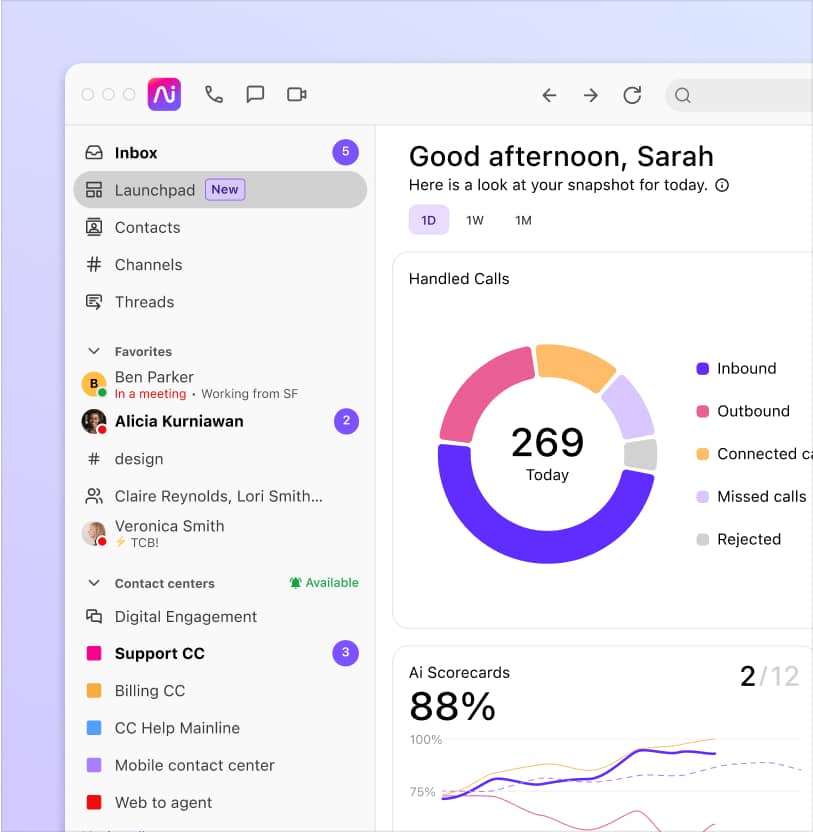Open the messages chat icon
Viewport: 813px width, 832px height.
tap(255, 93)
